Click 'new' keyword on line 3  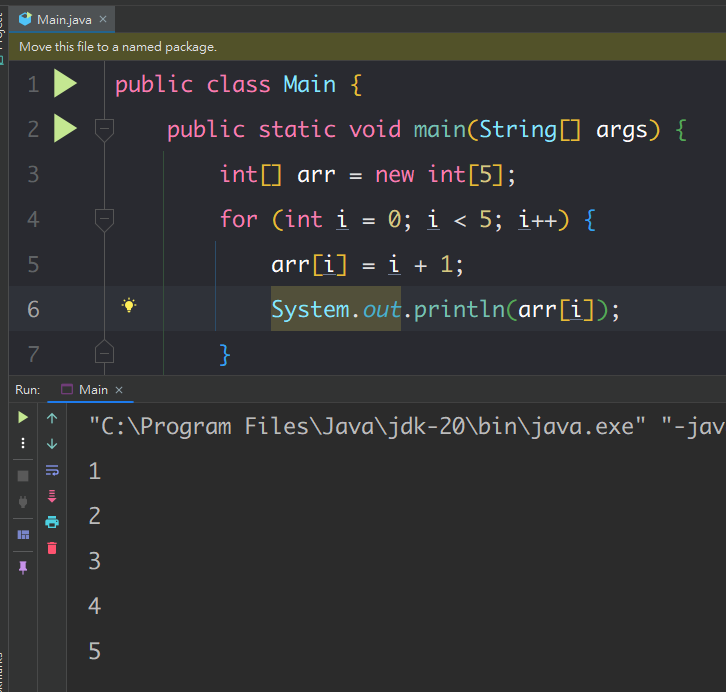point(394,175)
